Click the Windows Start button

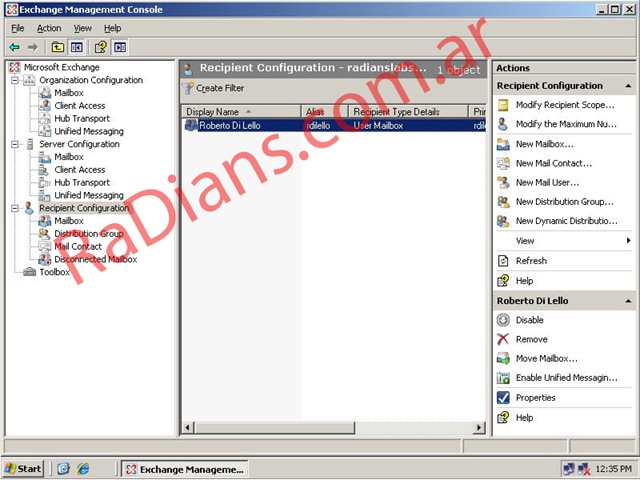(24, 468)
